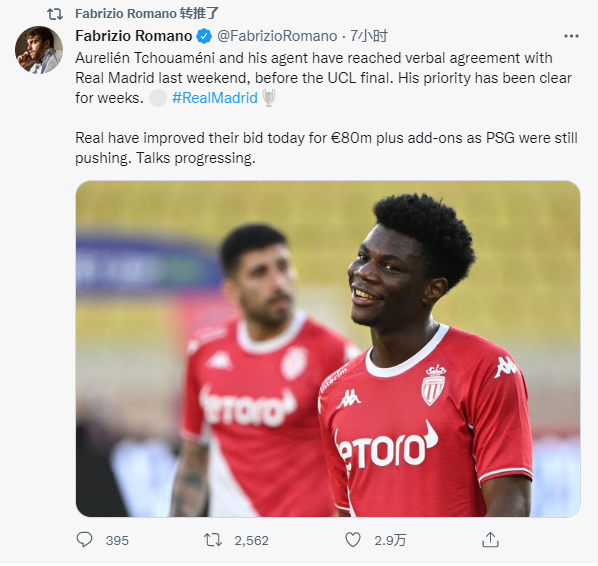Open the three-dot more options menu
Screen dimensions: 598x566
coord(571,36)
